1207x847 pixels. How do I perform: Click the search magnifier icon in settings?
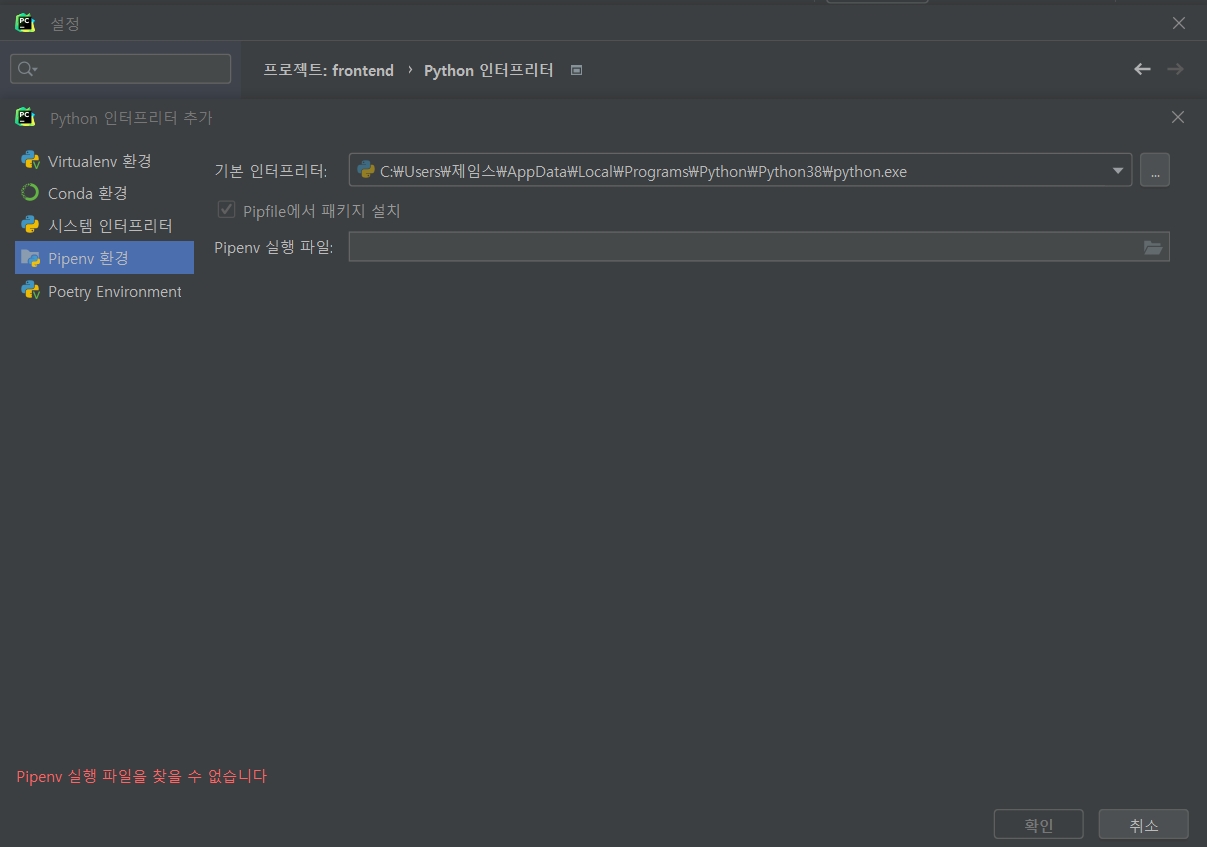coord(27,69)
